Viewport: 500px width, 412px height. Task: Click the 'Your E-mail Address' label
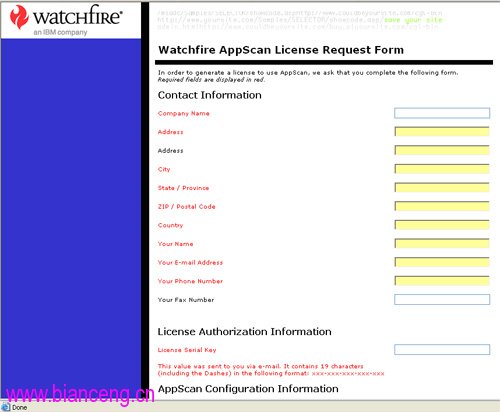[x=190, y=263]
